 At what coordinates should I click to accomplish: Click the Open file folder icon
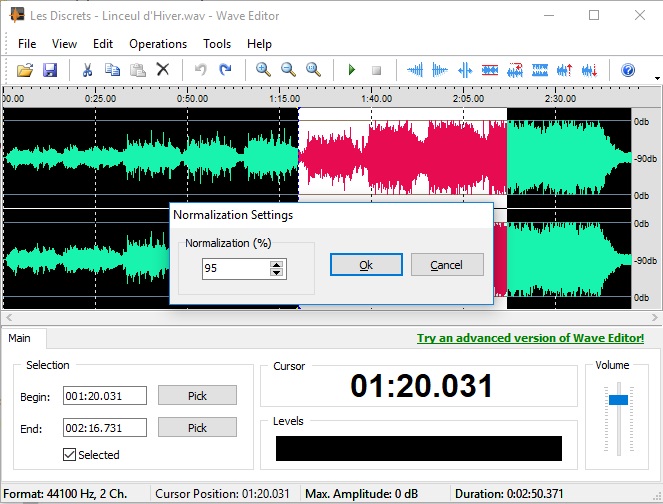click(25, 70)
